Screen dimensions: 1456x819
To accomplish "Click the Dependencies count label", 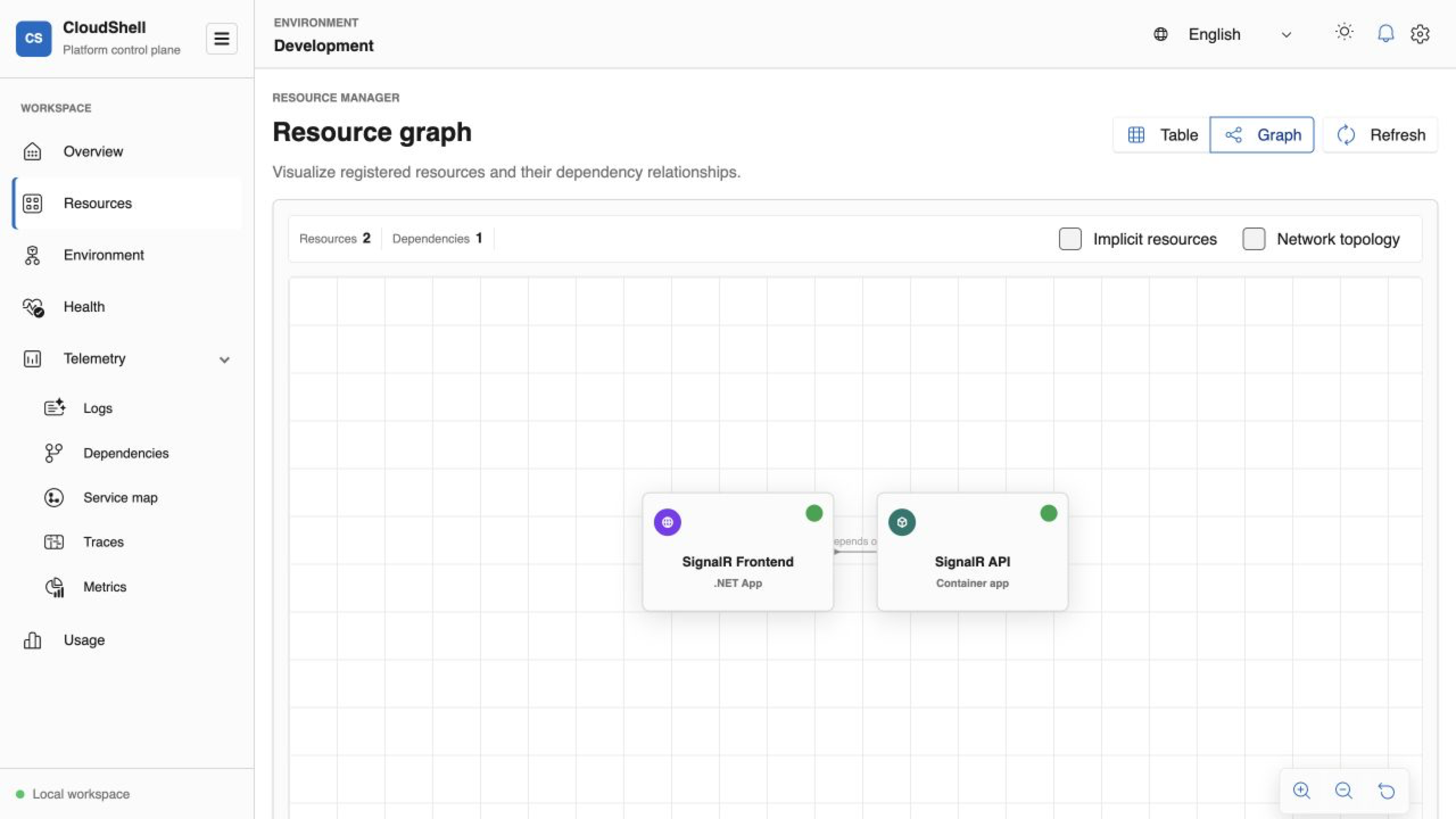I will 437,238.
